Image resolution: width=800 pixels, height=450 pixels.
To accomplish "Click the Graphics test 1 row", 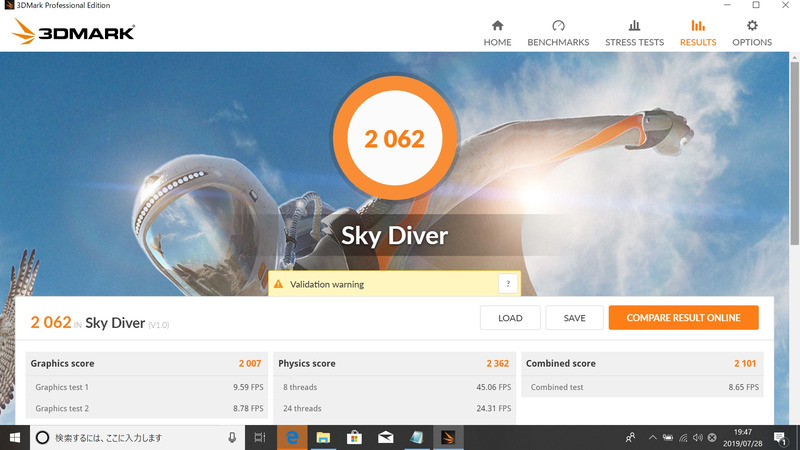I will 147,387.
